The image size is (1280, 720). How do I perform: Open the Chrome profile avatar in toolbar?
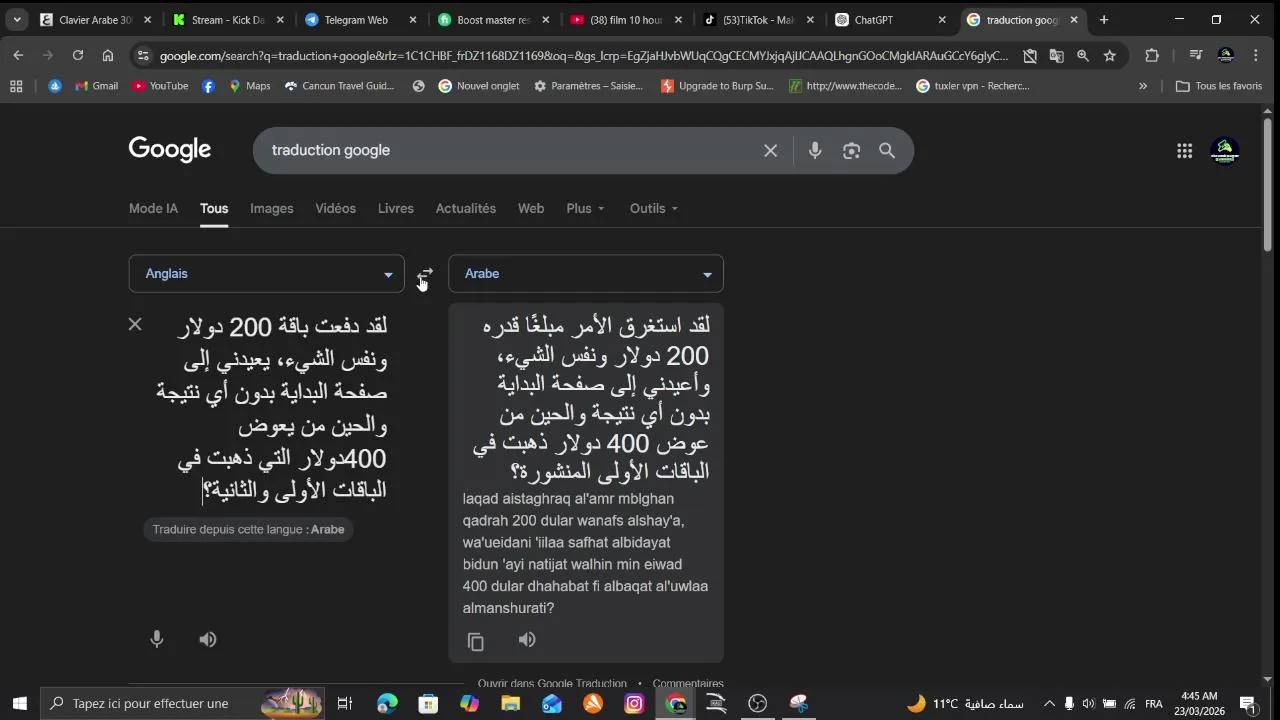1226,56
